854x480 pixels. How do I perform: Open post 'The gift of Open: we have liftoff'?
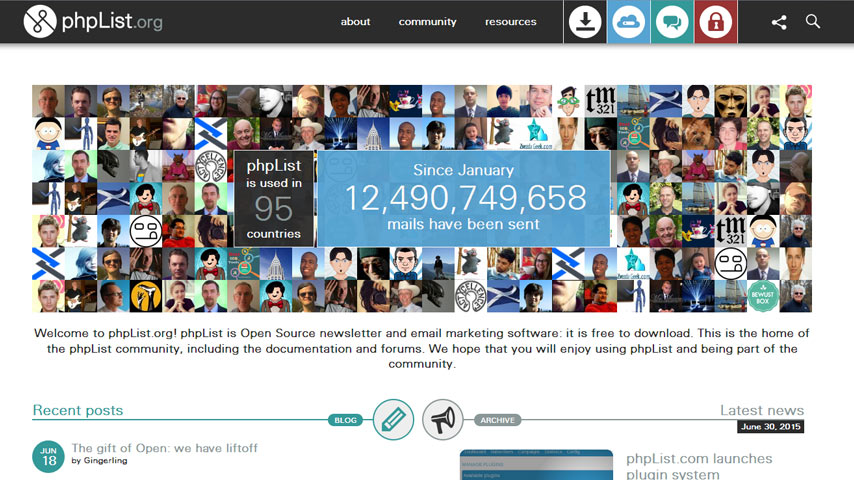[x=164, y=448]
